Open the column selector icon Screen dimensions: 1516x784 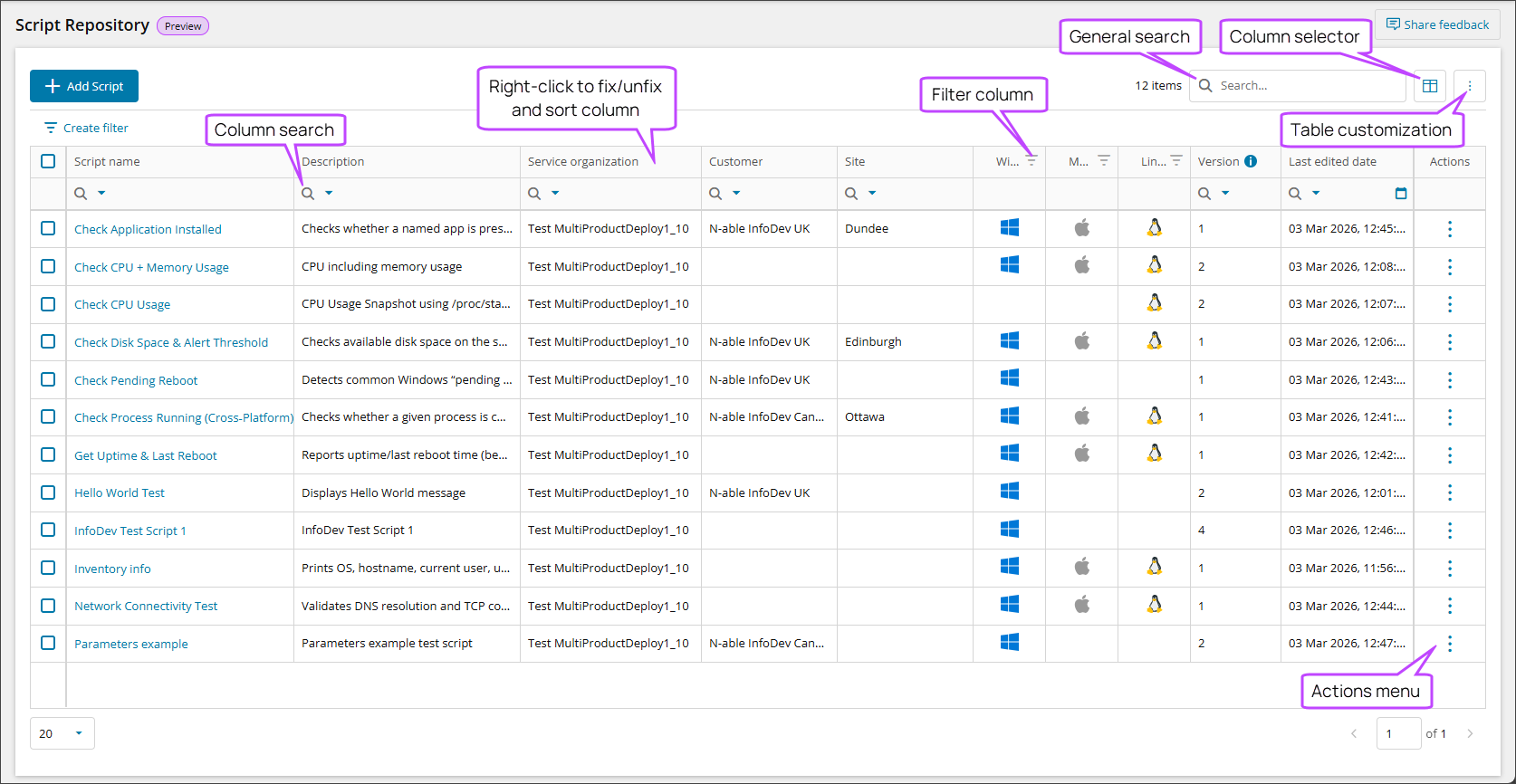coord(1430,86)
